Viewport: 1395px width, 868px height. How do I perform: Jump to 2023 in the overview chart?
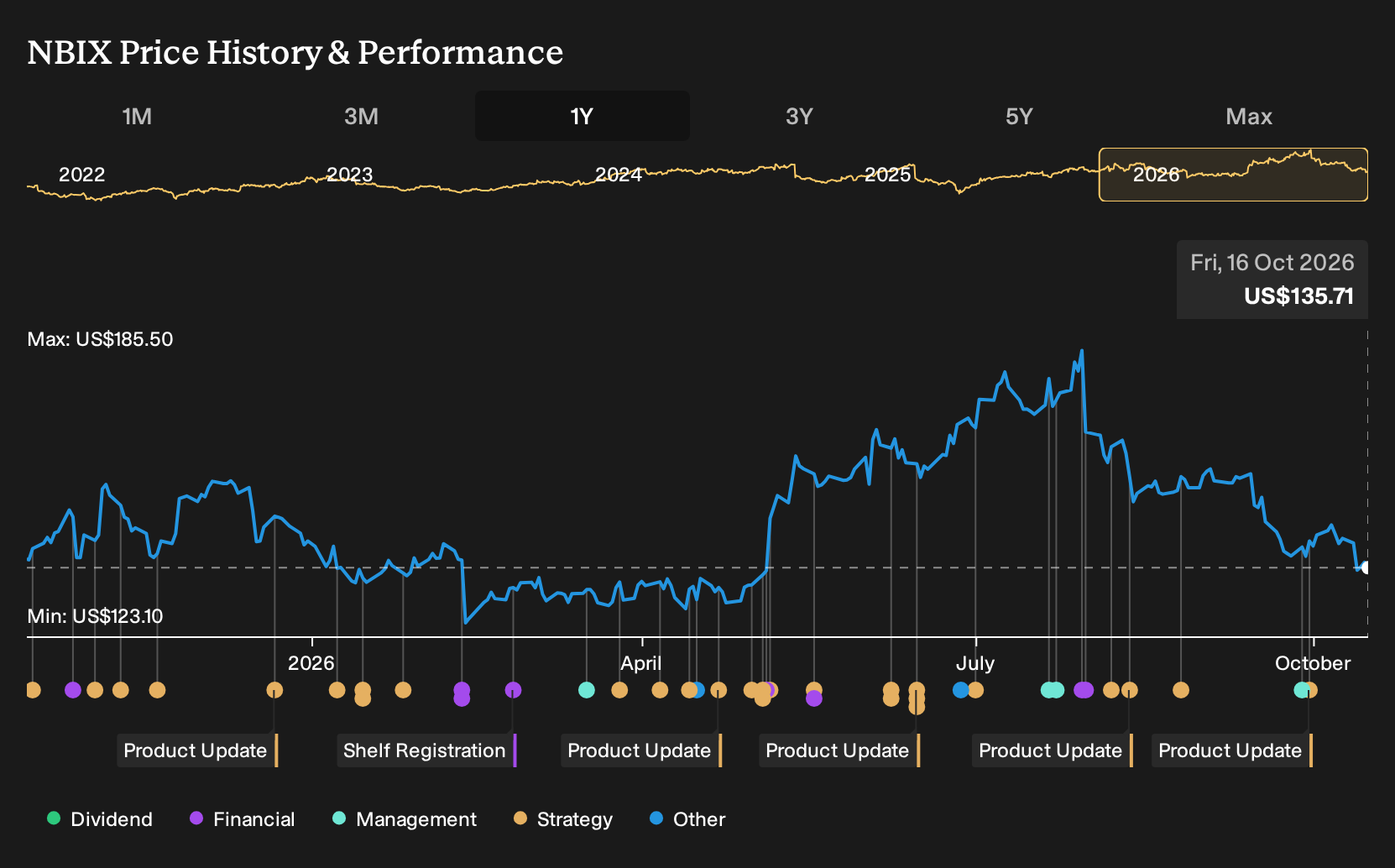349,175
